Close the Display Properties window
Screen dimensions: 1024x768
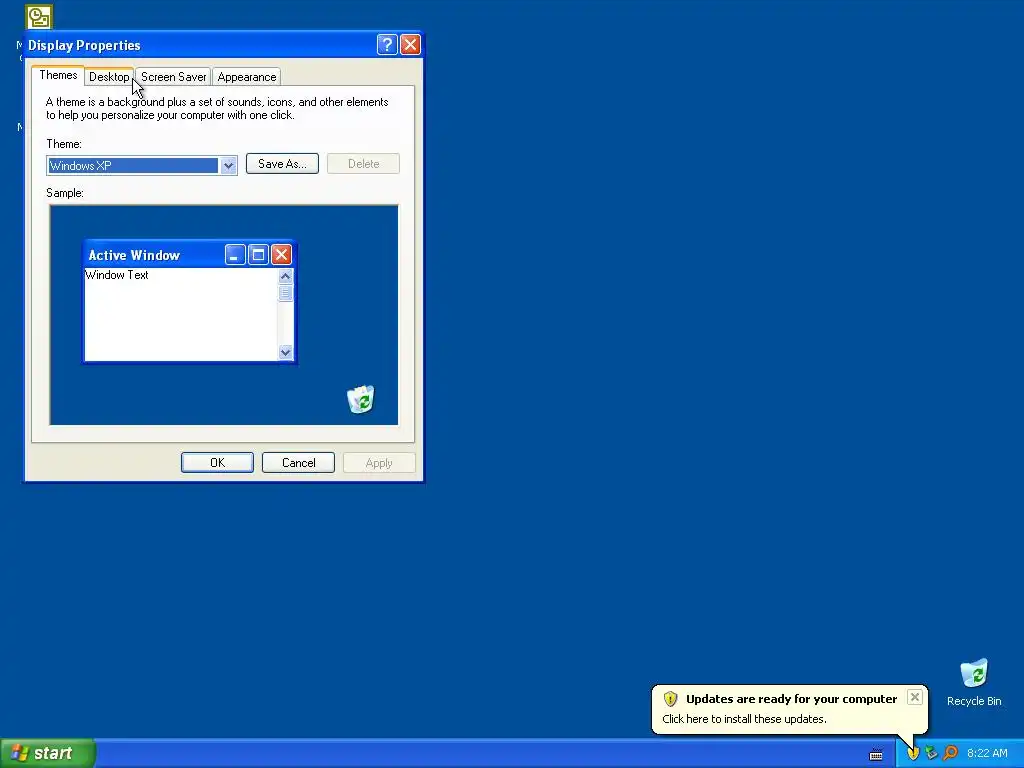pyautogui.click(x=410, y=44)
